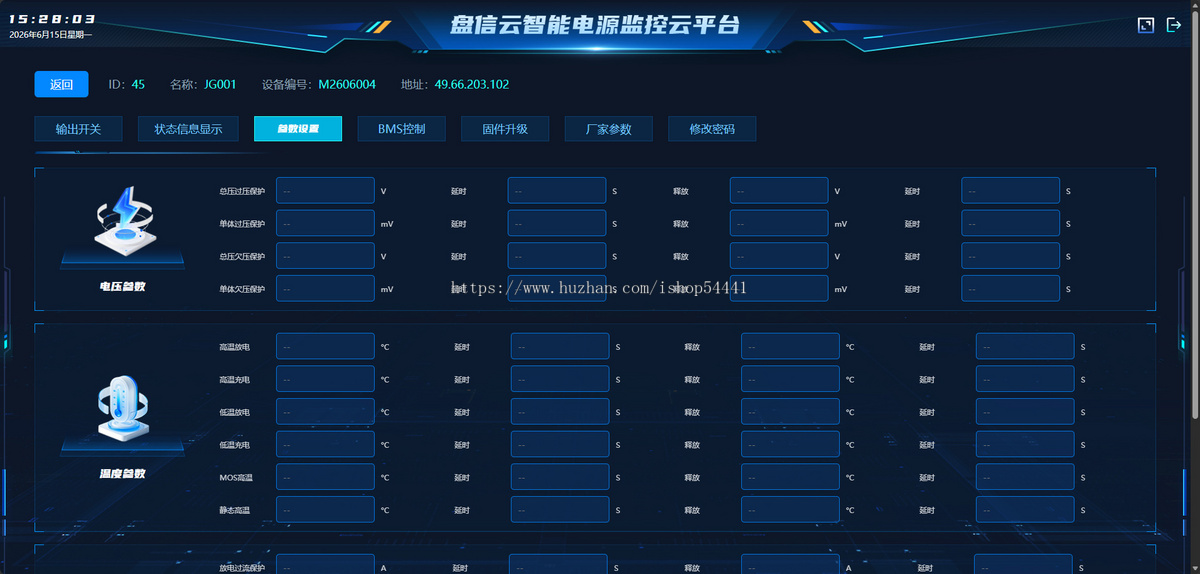Focus the 单体过压保护 mV value field
Viewport: 1200px width, 574px height.
325,223
